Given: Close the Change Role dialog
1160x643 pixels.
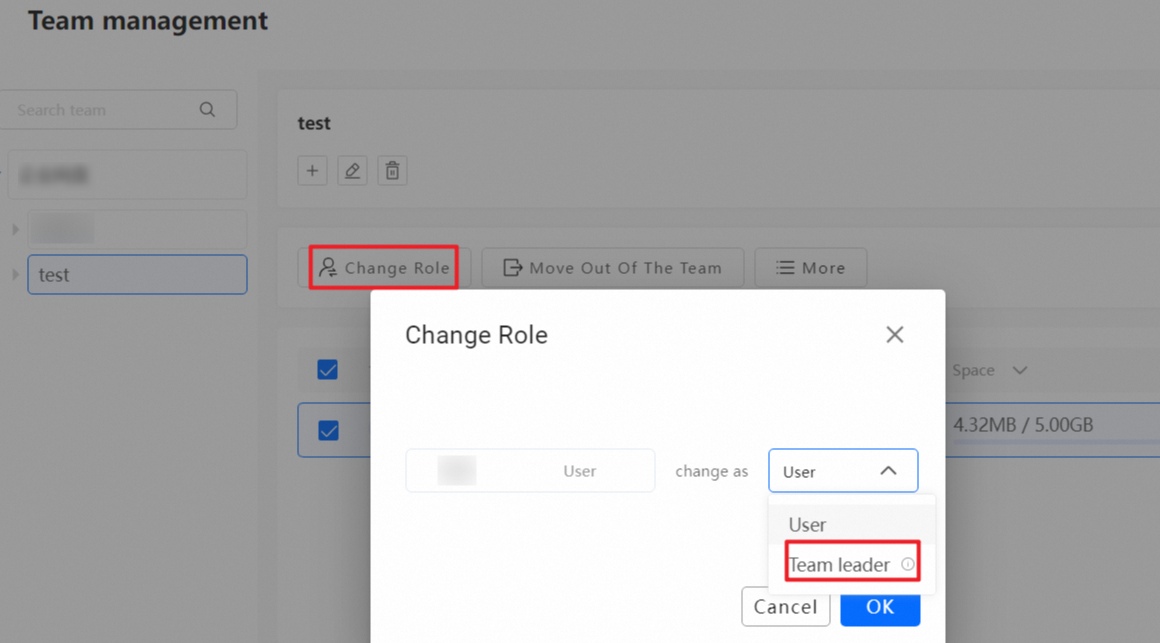Looking at the screenshot, I should 894,335.
